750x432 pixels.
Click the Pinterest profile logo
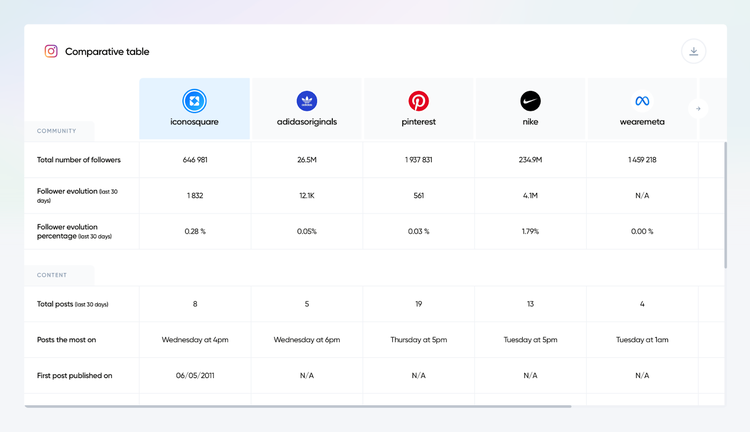pyautogui.click(x=419, y=101)
